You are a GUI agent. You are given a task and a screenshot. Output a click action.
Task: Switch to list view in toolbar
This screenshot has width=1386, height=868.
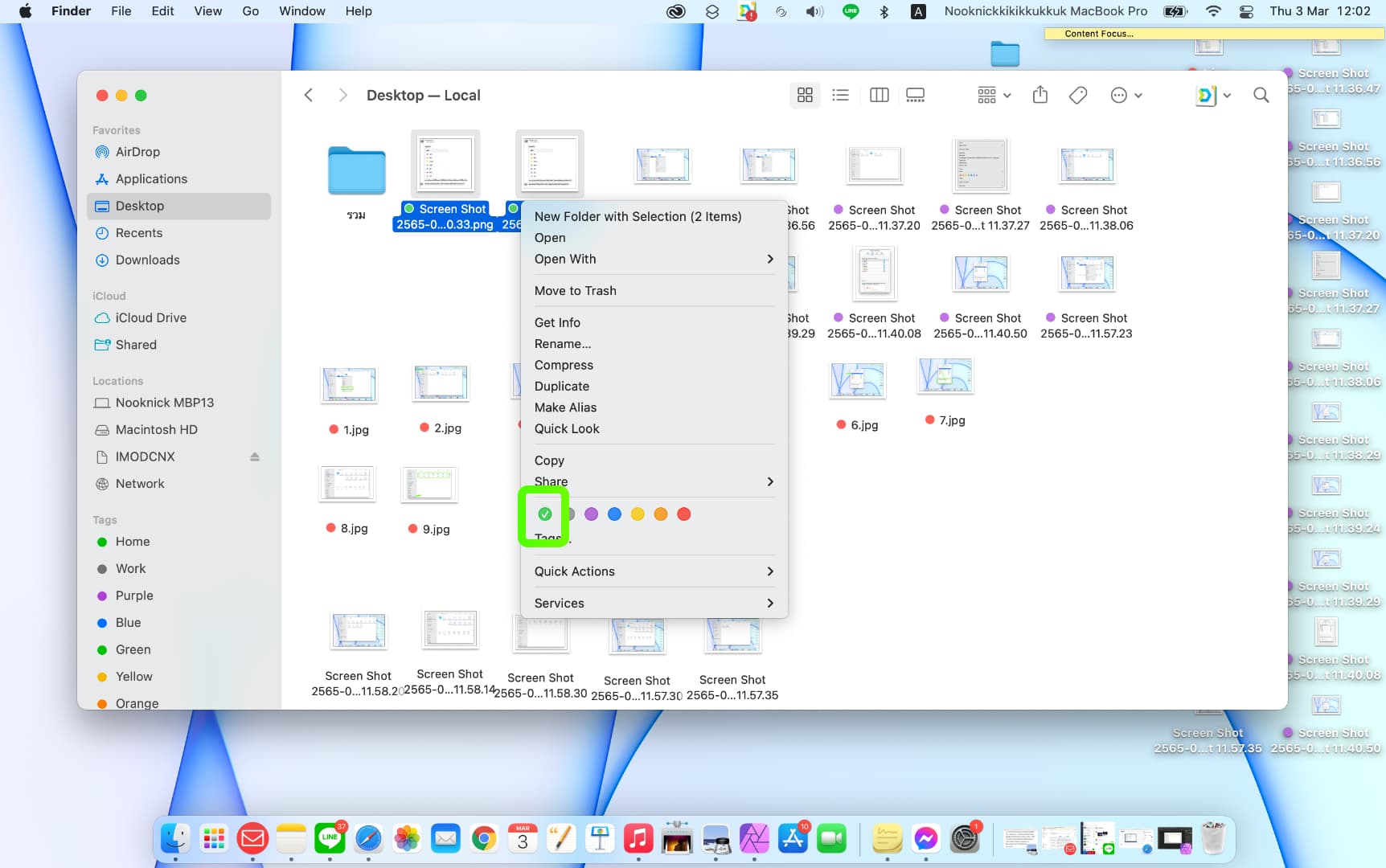click(840, 96)
